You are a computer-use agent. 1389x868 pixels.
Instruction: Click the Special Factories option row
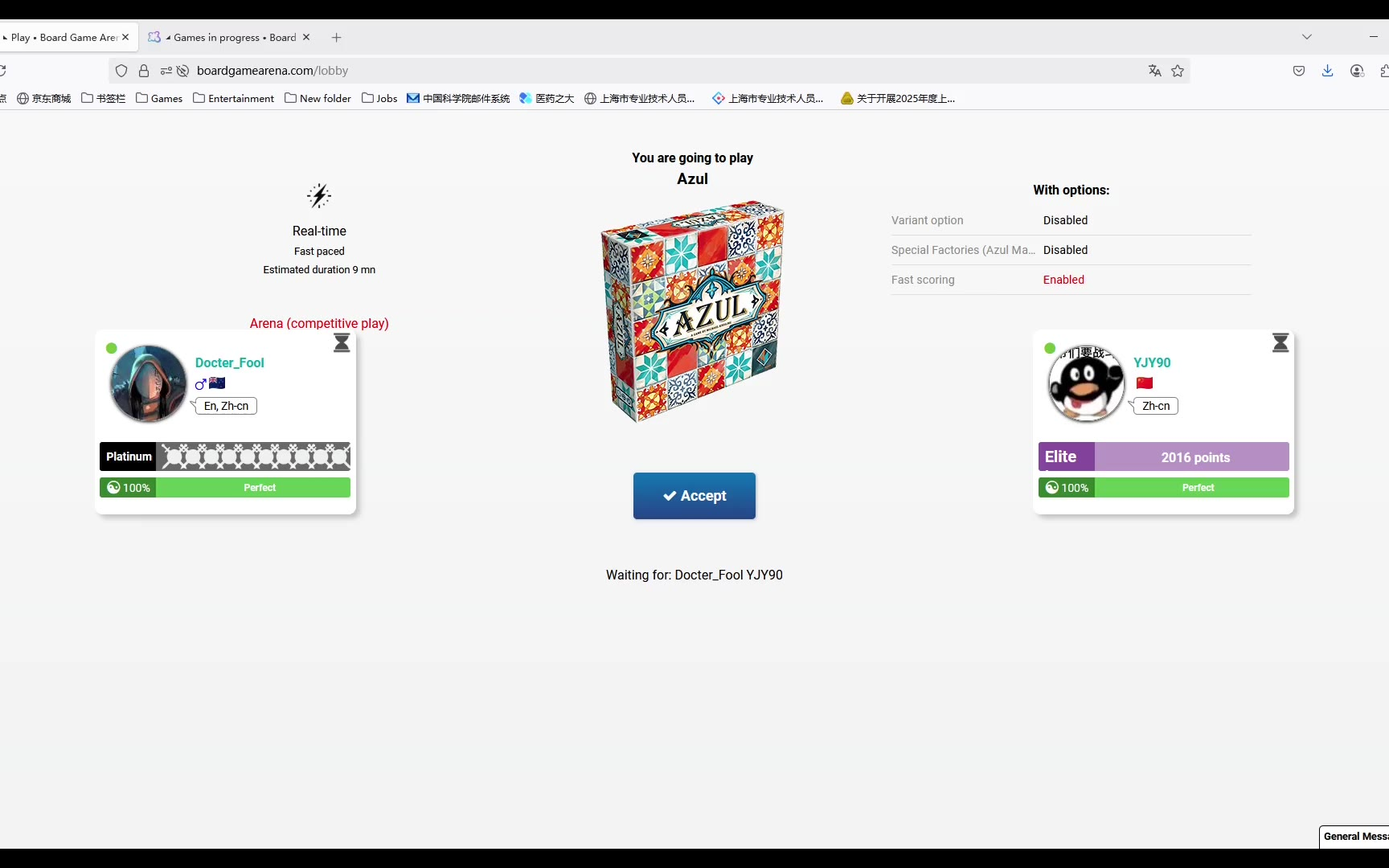coord(1071,250)
